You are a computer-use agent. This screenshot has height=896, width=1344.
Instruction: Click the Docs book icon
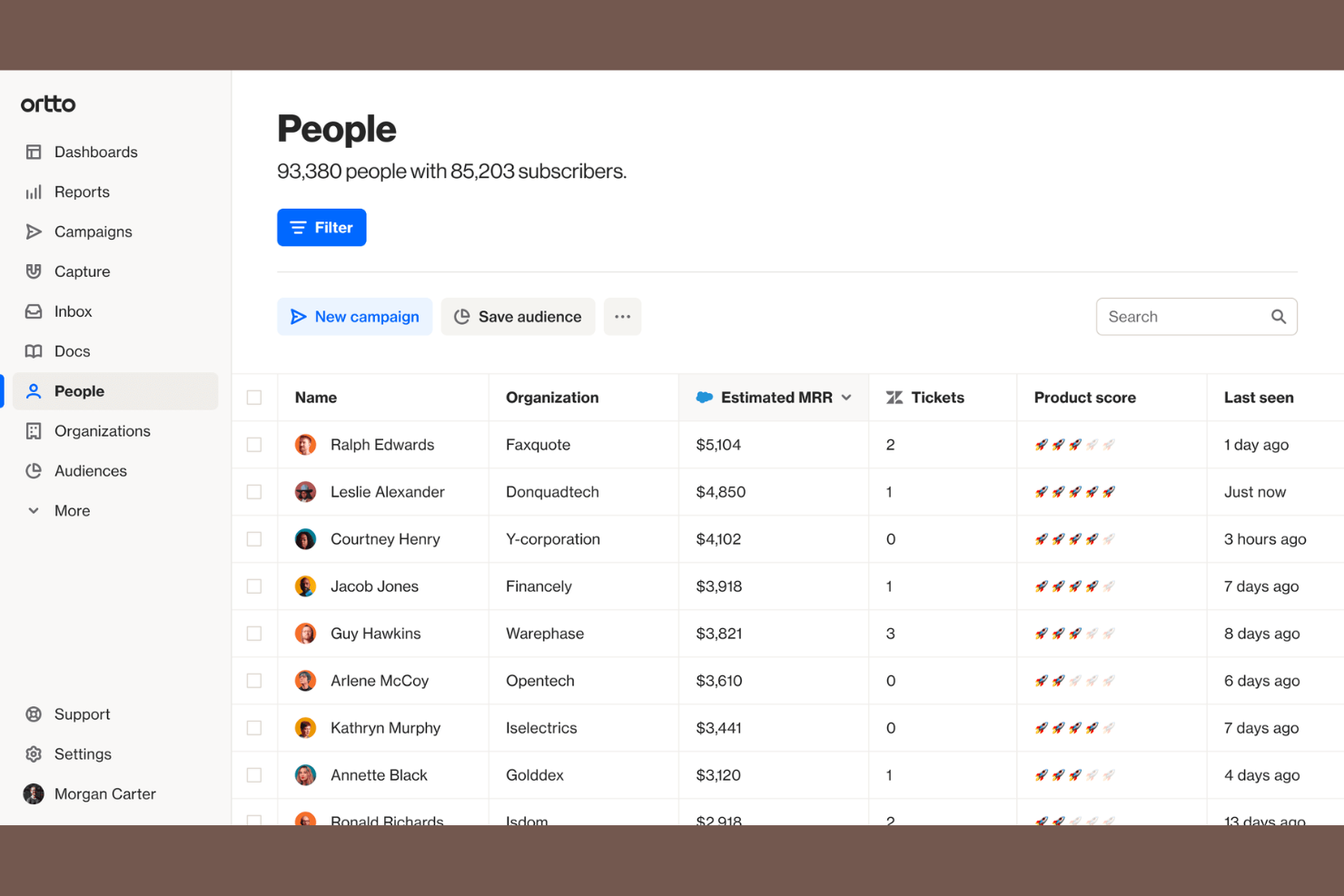tap(34, 351)
